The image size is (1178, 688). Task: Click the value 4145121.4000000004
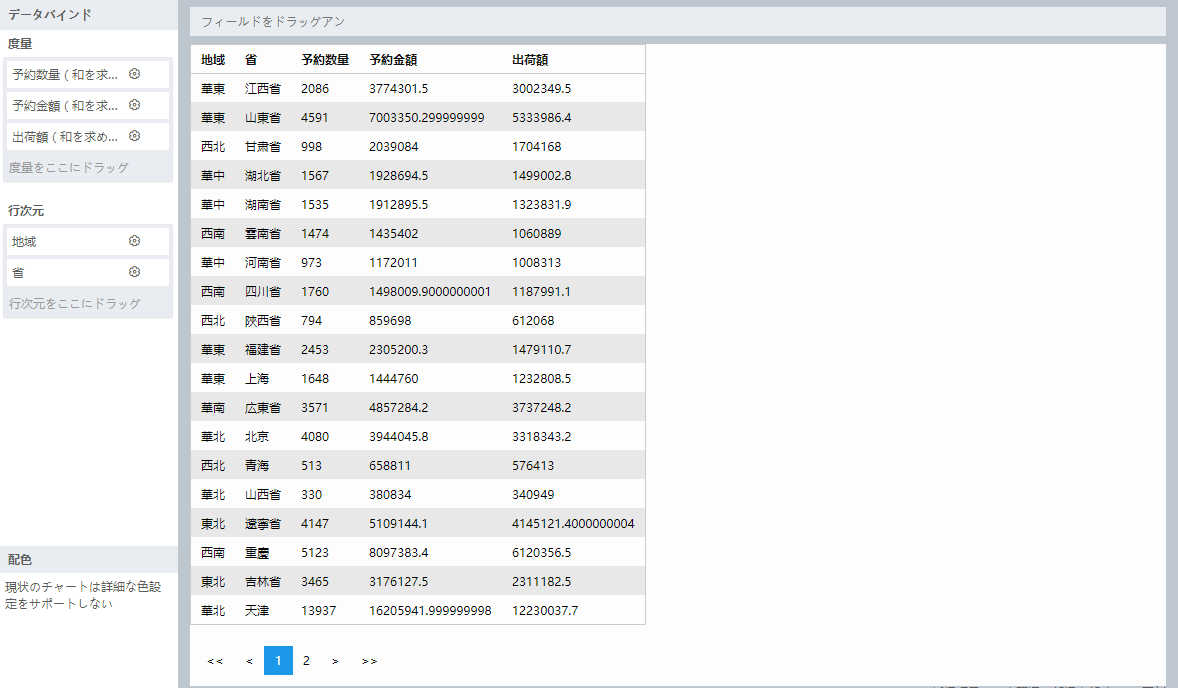tap(573, 524)
